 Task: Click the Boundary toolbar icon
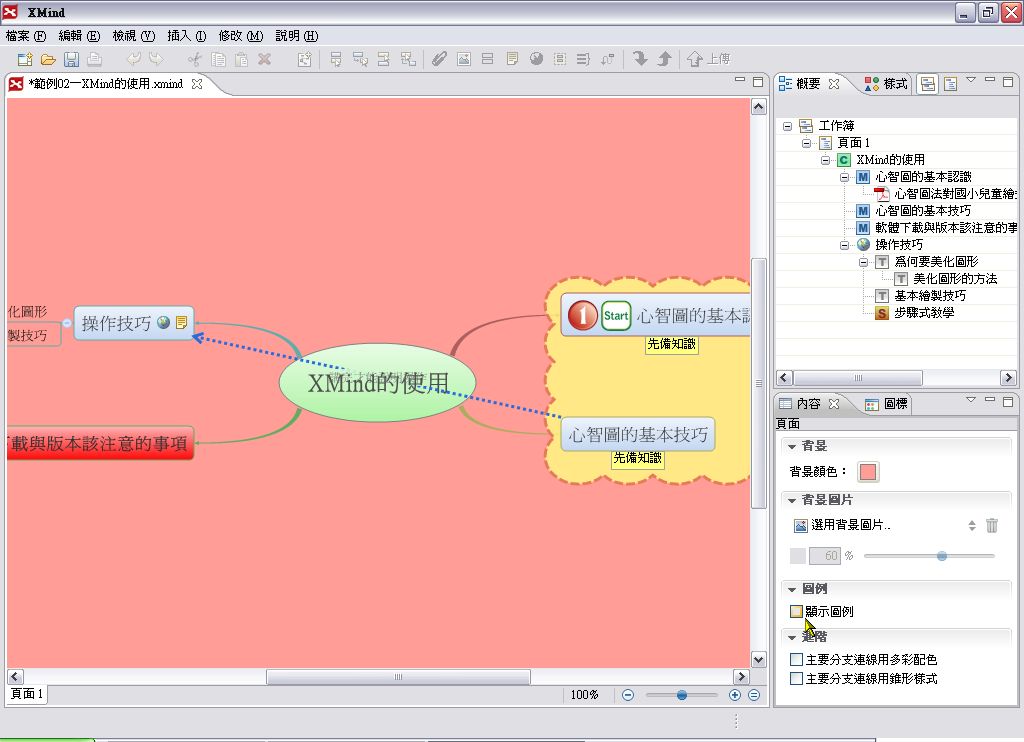[x=560, y=59]
